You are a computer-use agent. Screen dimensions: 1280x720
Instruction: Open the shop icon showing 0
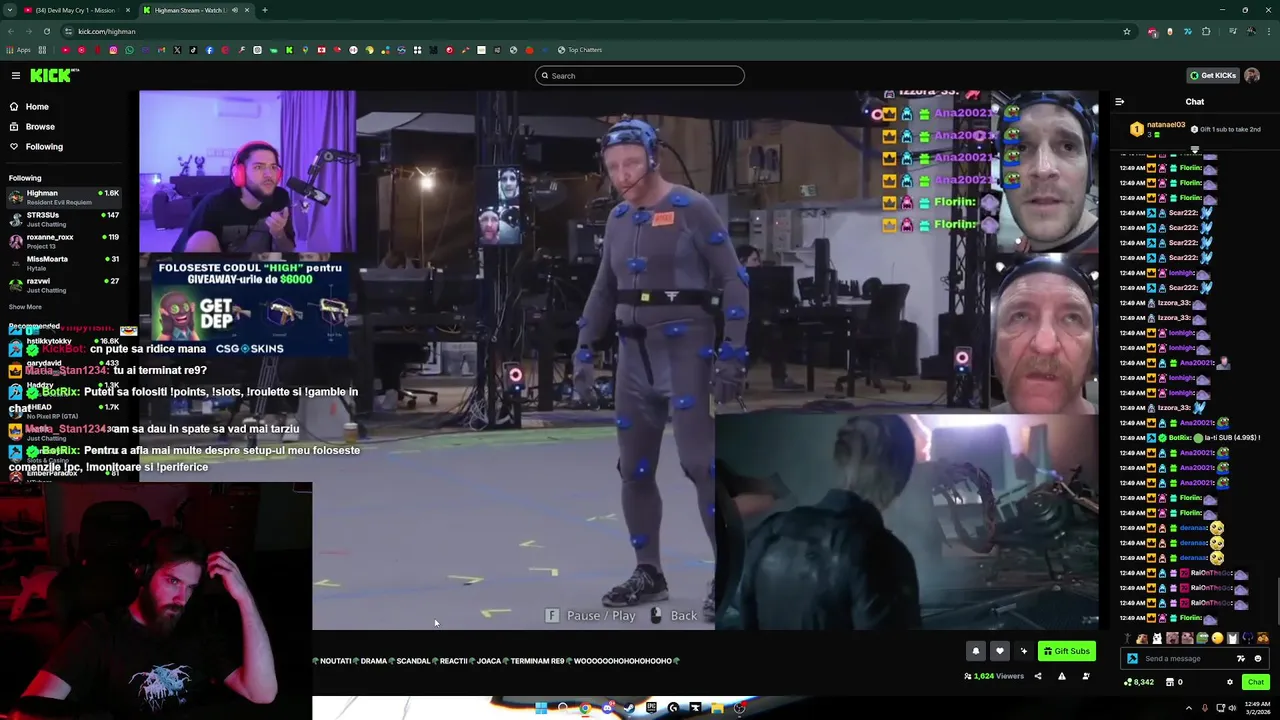click(1174, 682)
